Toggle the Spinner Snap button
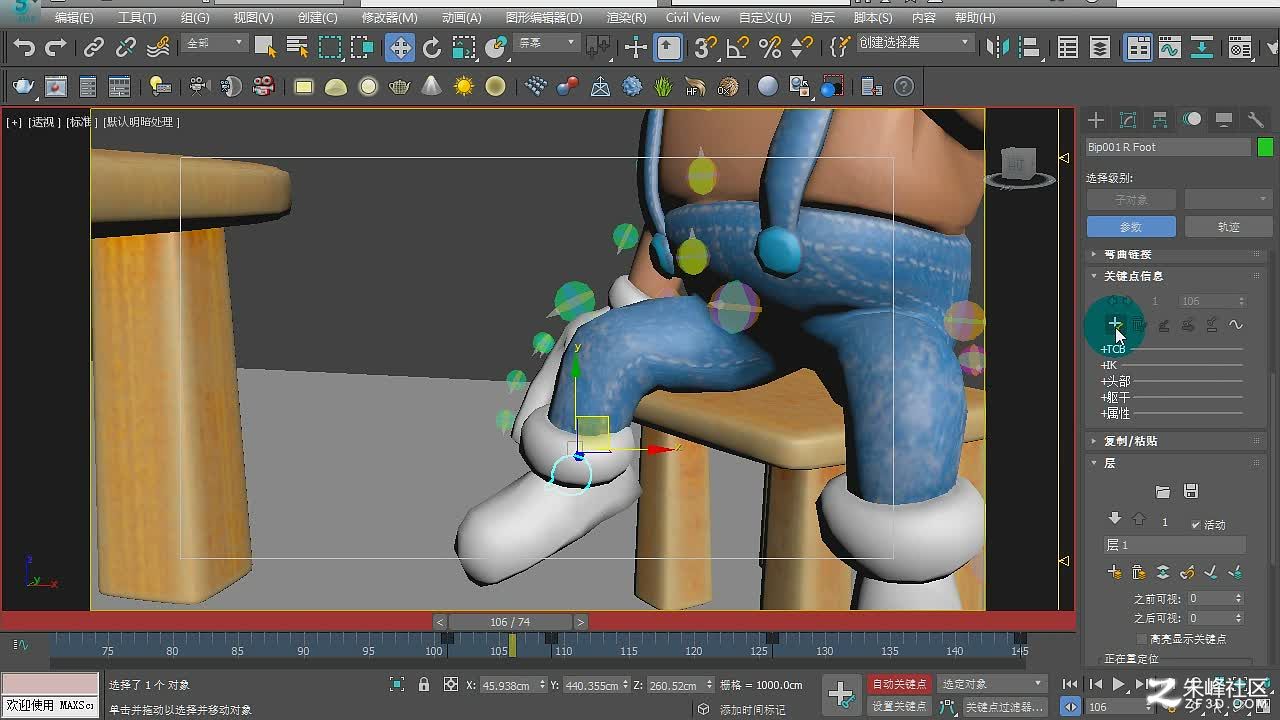This screenshot has height=720, width=1280. point(801,47)
